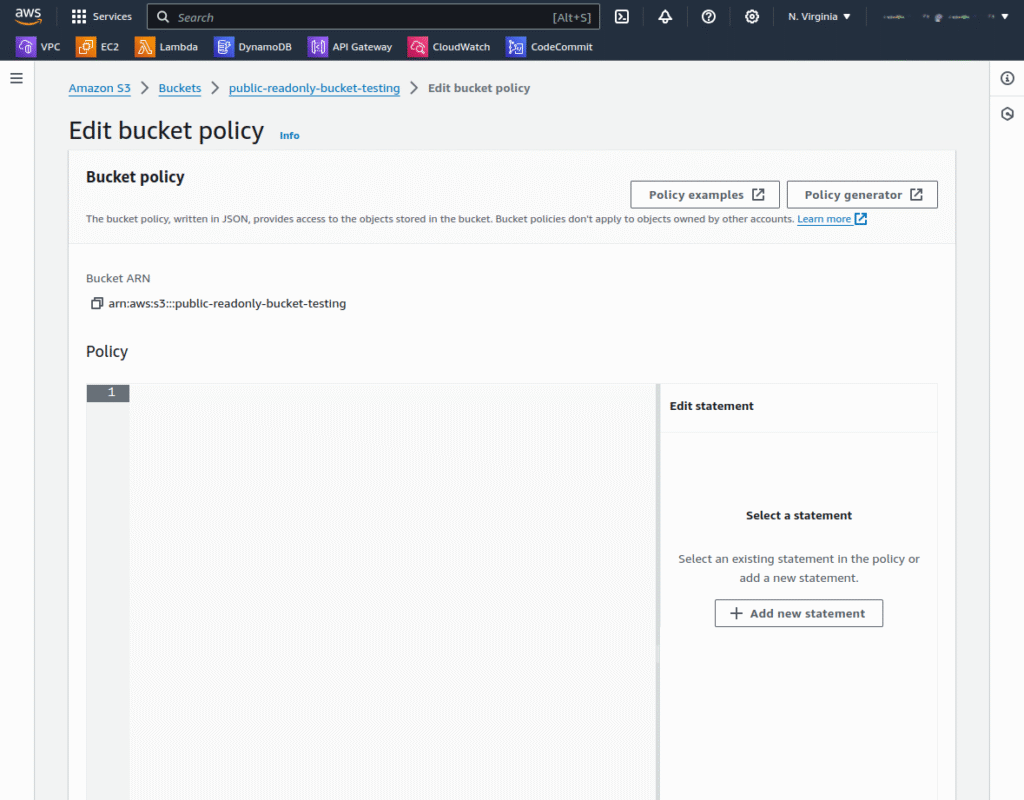Screen dimensions: 1024x800
Task: Click the Info link beside the page title
Action: click(x=289, y=136)
